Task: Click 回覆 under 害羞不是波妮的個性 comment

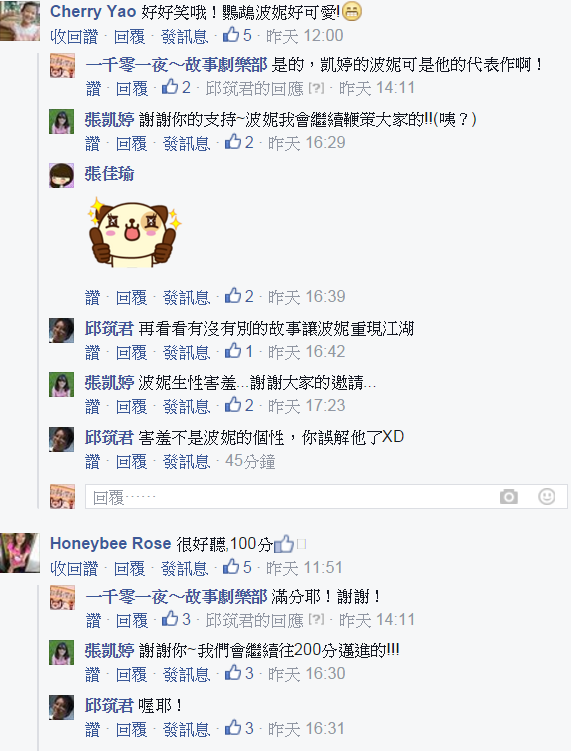Action: (131, 462)
